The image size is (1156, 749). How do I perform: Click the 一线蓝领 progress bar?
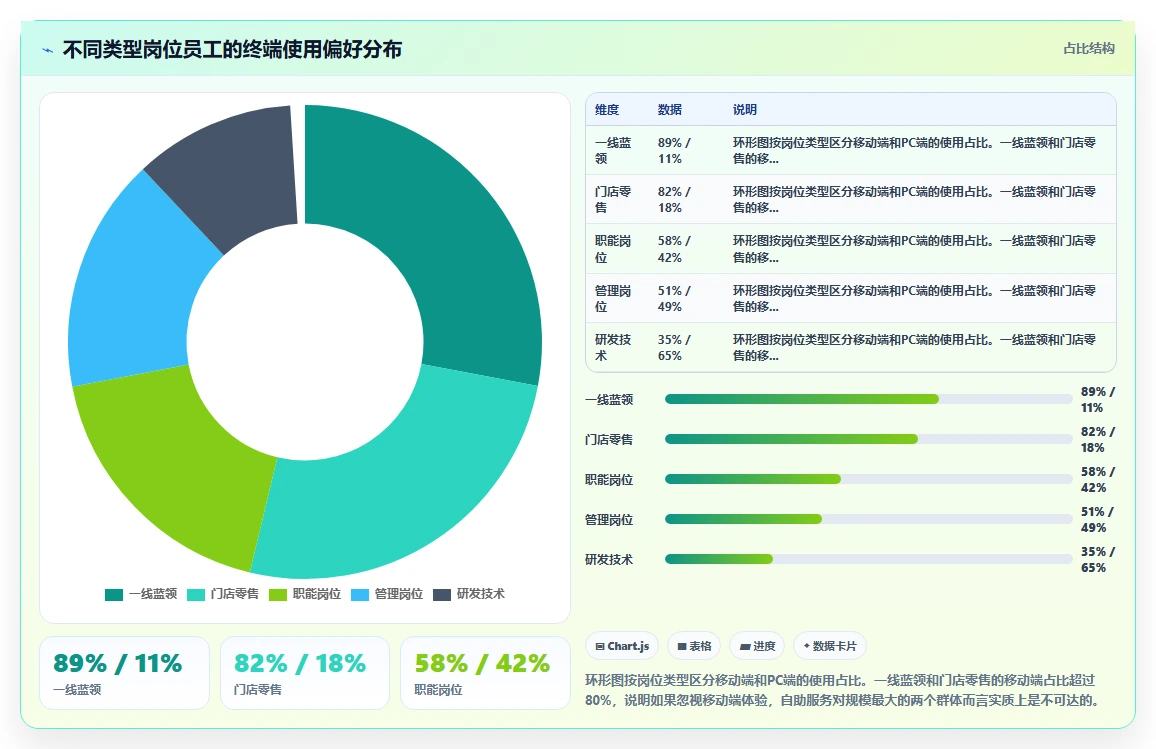tap(868, 399)
